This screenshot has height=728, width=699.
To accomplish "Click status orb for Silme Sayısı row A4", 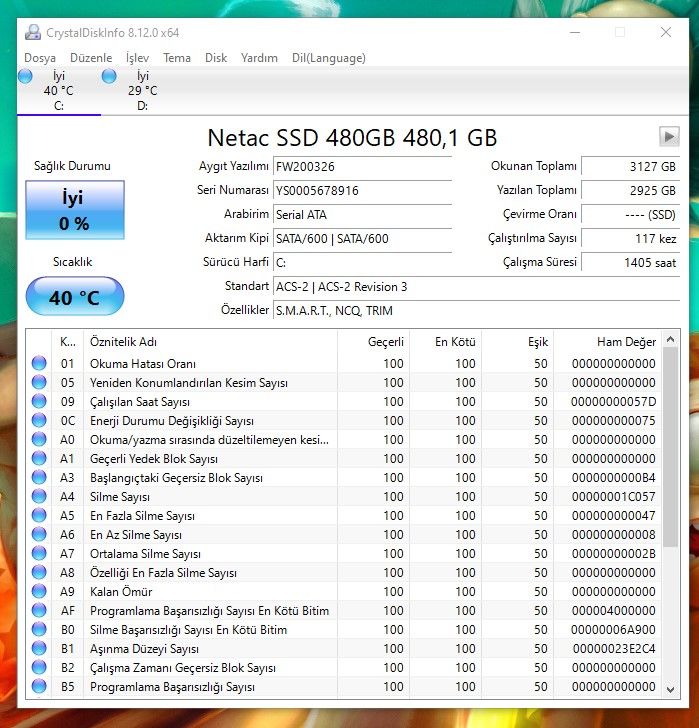I will coord(39,496).
